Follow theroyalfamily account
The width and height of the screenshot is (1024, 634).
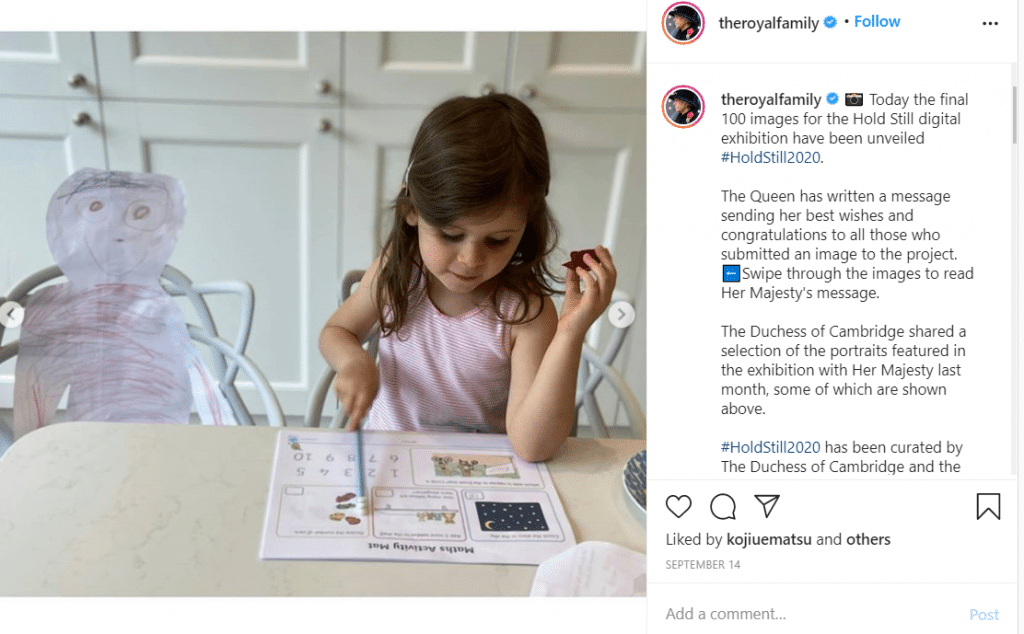[x=876, y=22]
